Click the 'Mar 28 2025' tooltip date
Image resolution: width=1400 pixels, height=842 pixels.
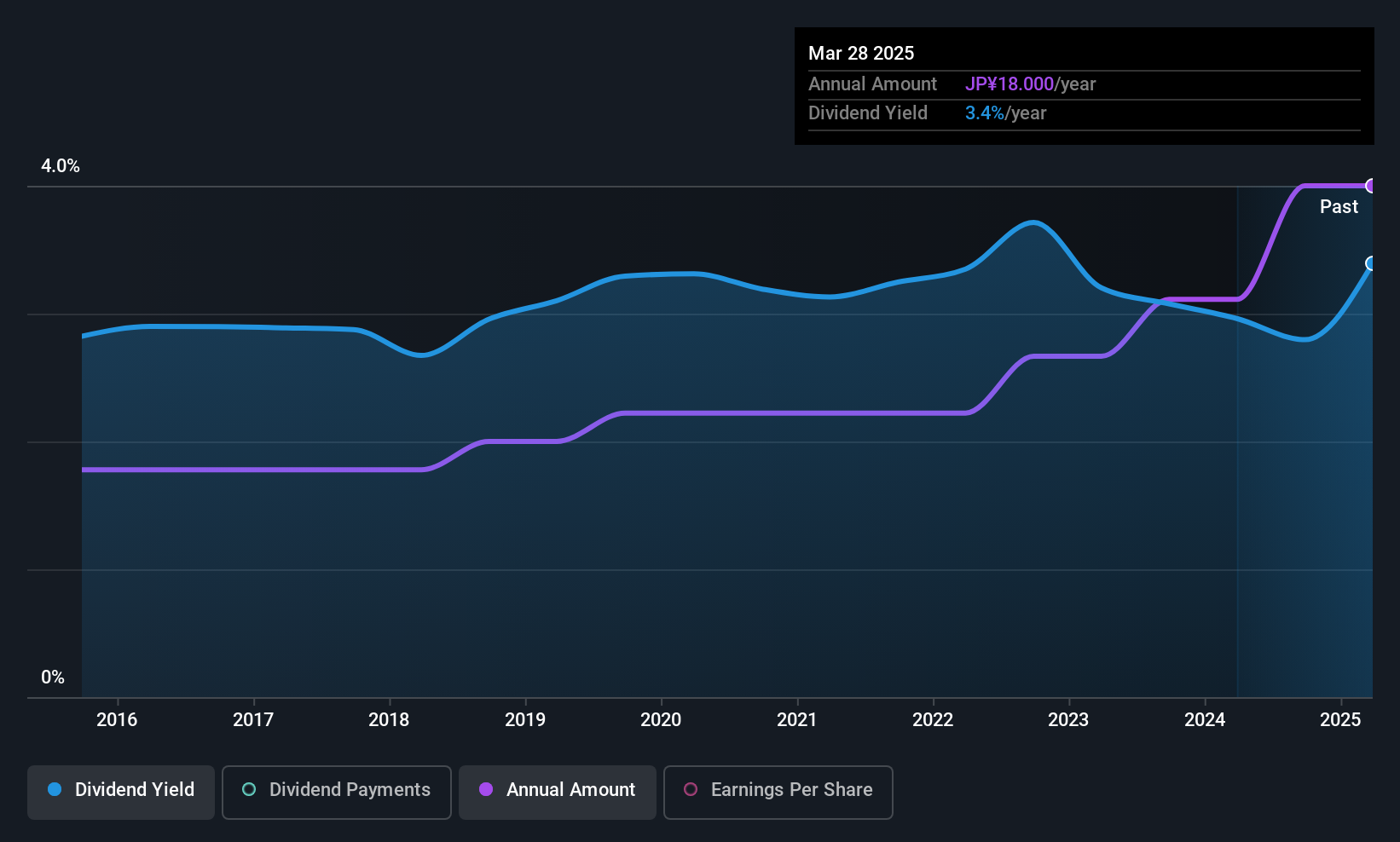click(x=861, y=53)
